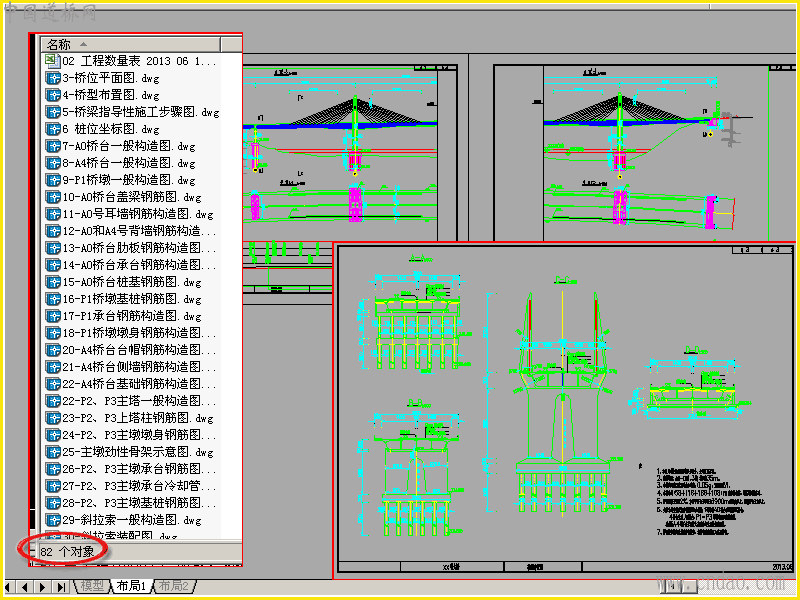Select the icon for 15-A0桥台桩基钢筋图.dwg
This screenshot has height=600, width=800.
(53, 282)
